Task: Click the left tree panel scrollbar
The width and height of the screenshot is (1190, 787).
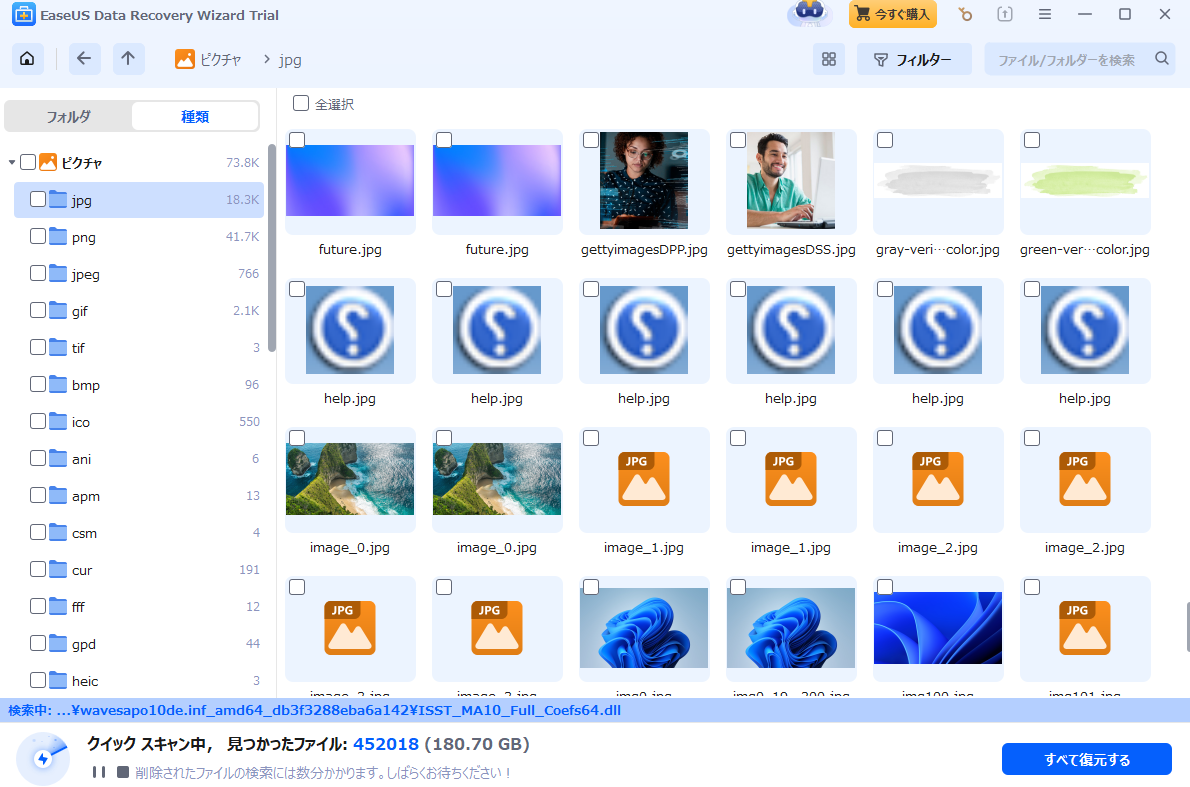Action: (272, 248)
